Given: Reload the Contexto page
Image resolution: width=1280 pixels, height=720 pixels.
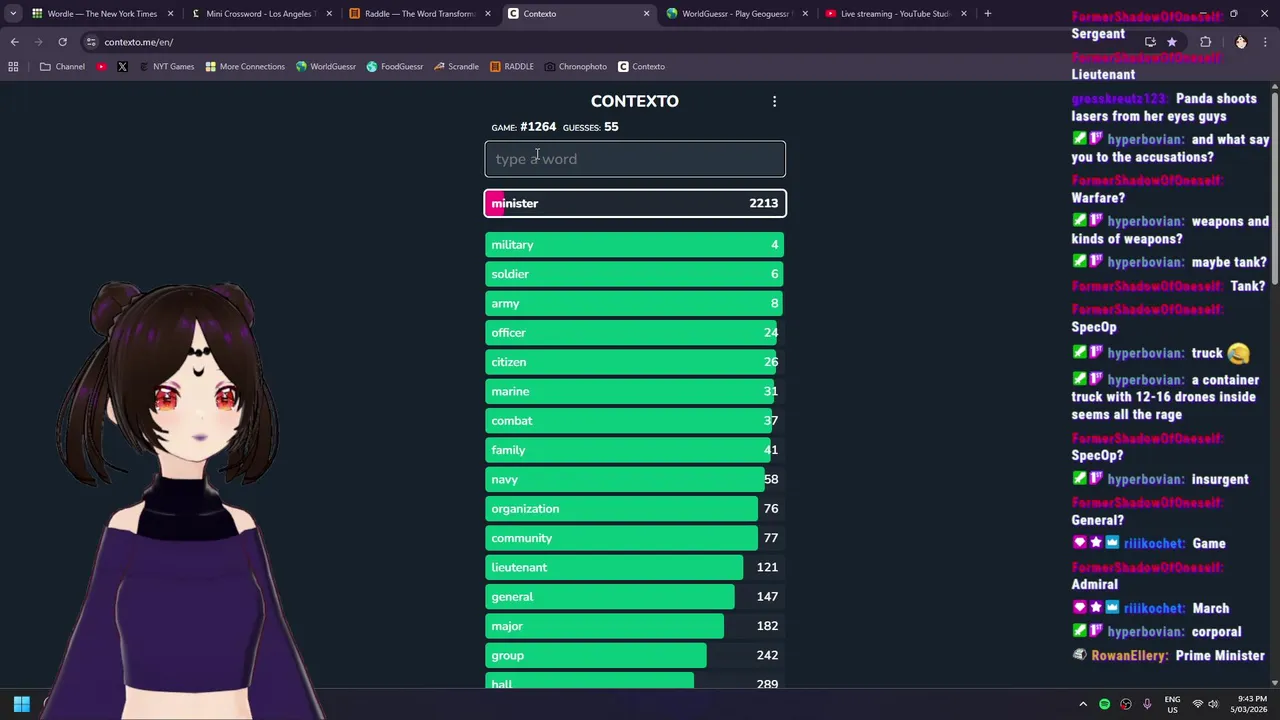Looking at the screenshot, I should click(62, 42).
